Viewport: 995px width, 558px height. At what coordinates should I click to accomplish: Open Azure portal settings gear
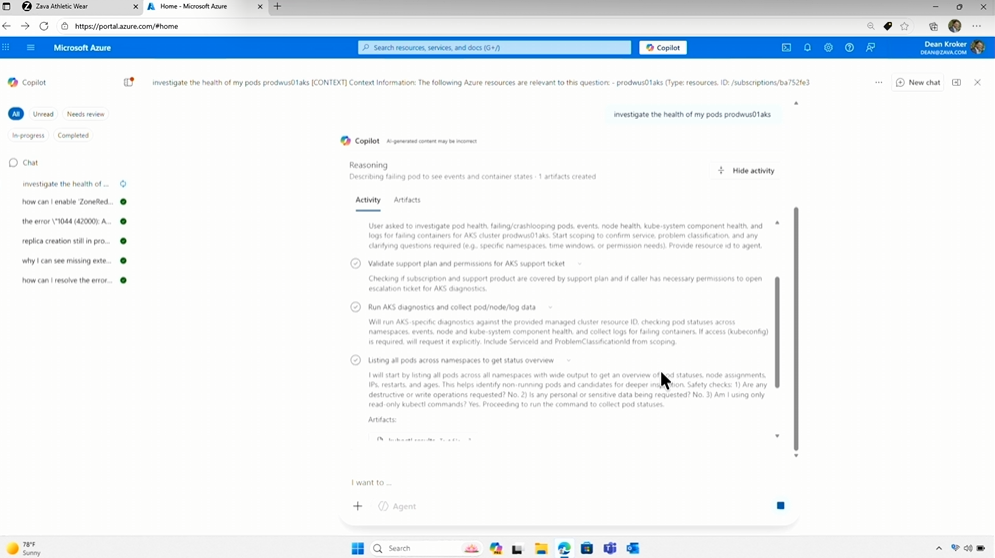coord(828,48)
